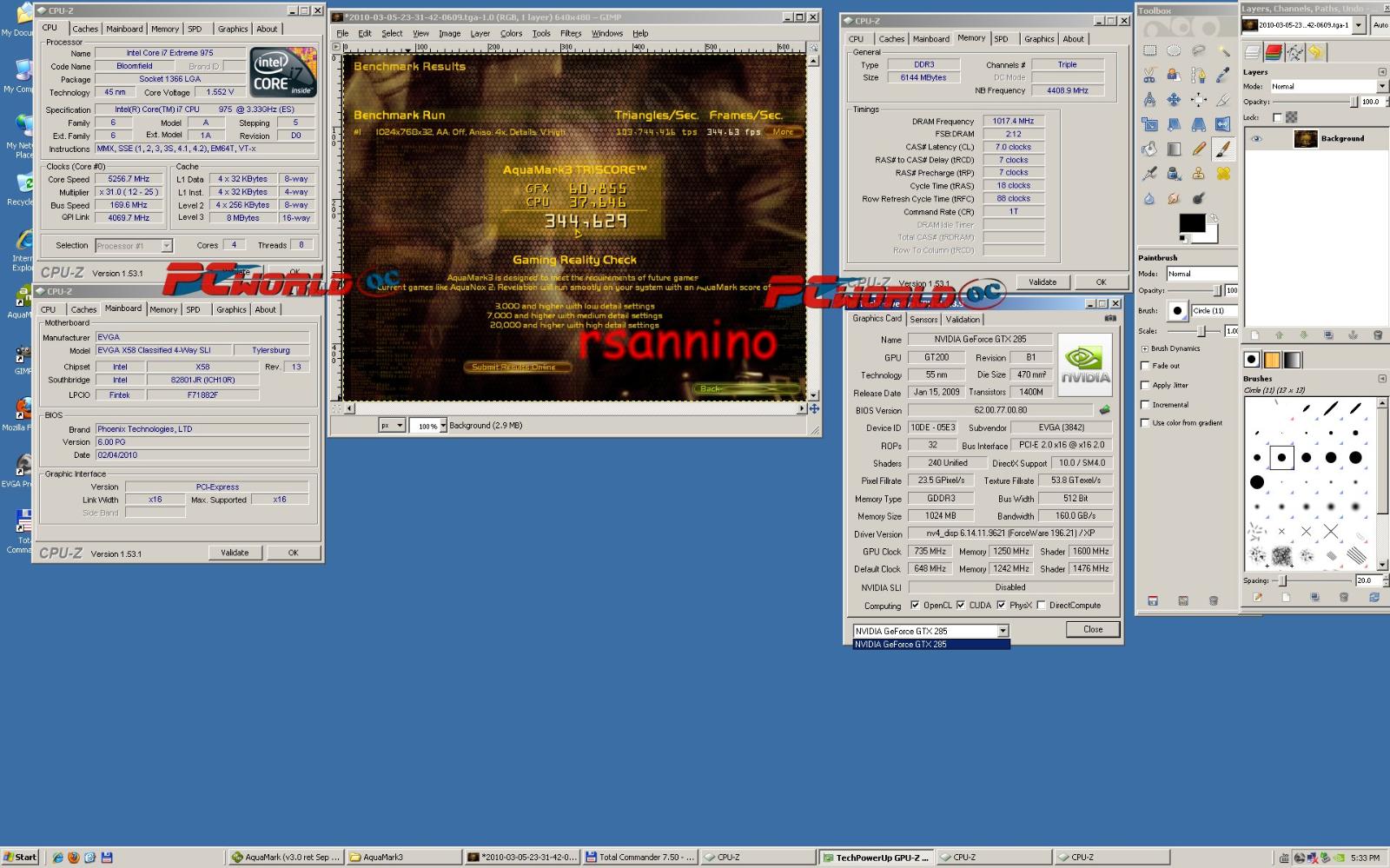Viewport: 1390px width, 868px height.
Task: Open AquaMark3 folder in the taskbar
Action: [x=403, y=857]
